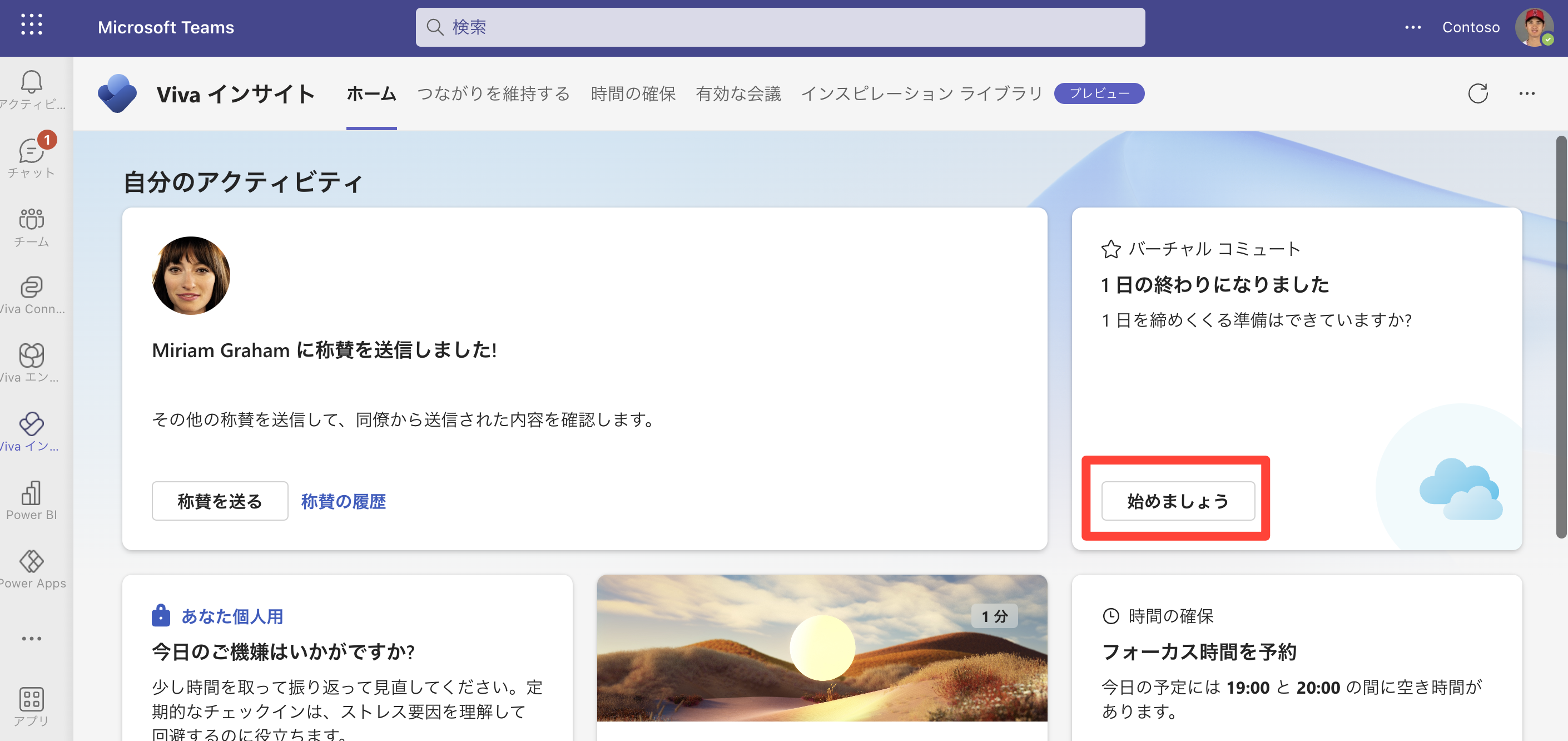Open the 称賛の履歴 link
Viewport: 1568px width, 741px height.
(x=343, y=501)
